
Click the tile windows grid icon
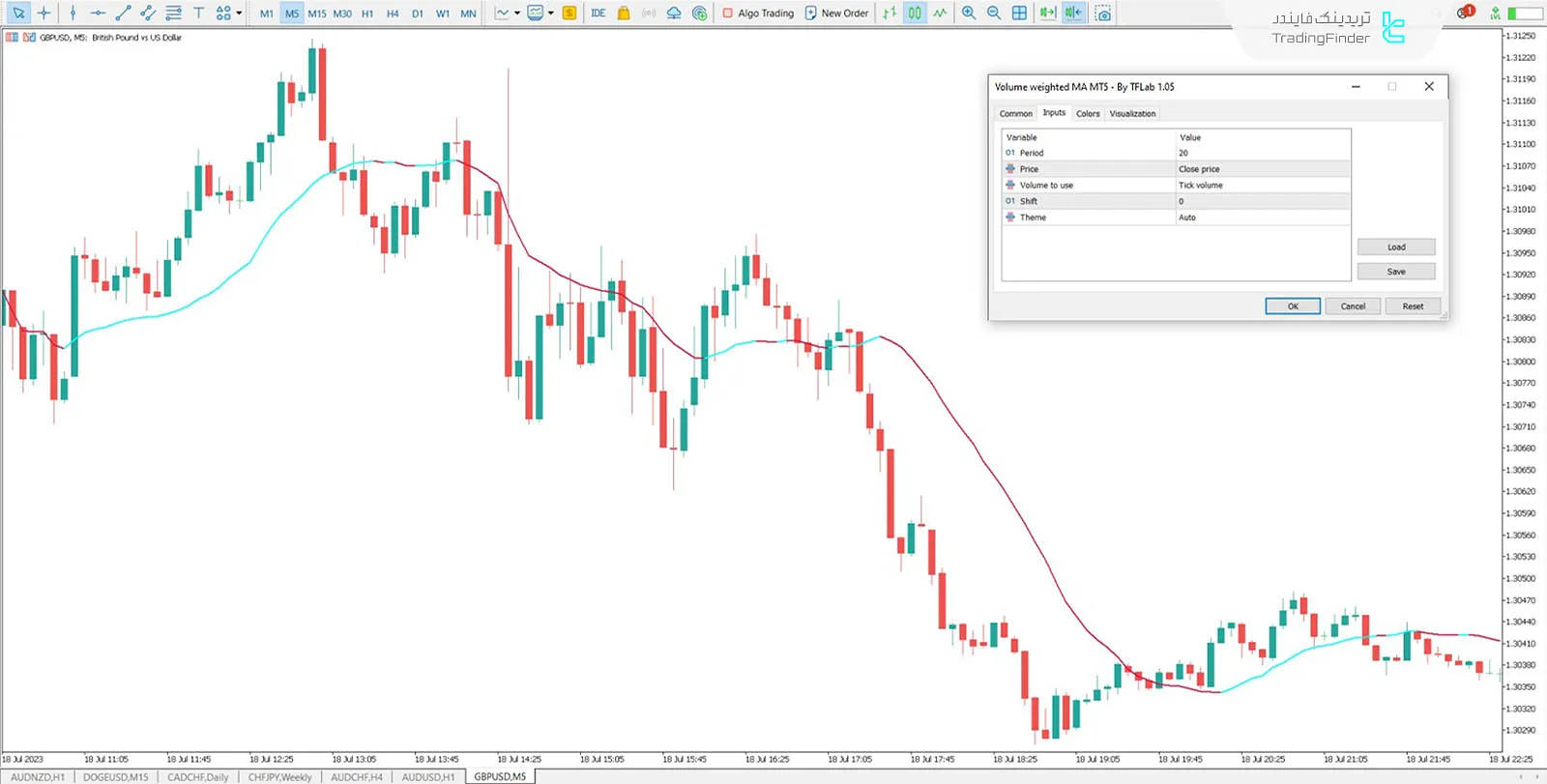[1019, 13]
